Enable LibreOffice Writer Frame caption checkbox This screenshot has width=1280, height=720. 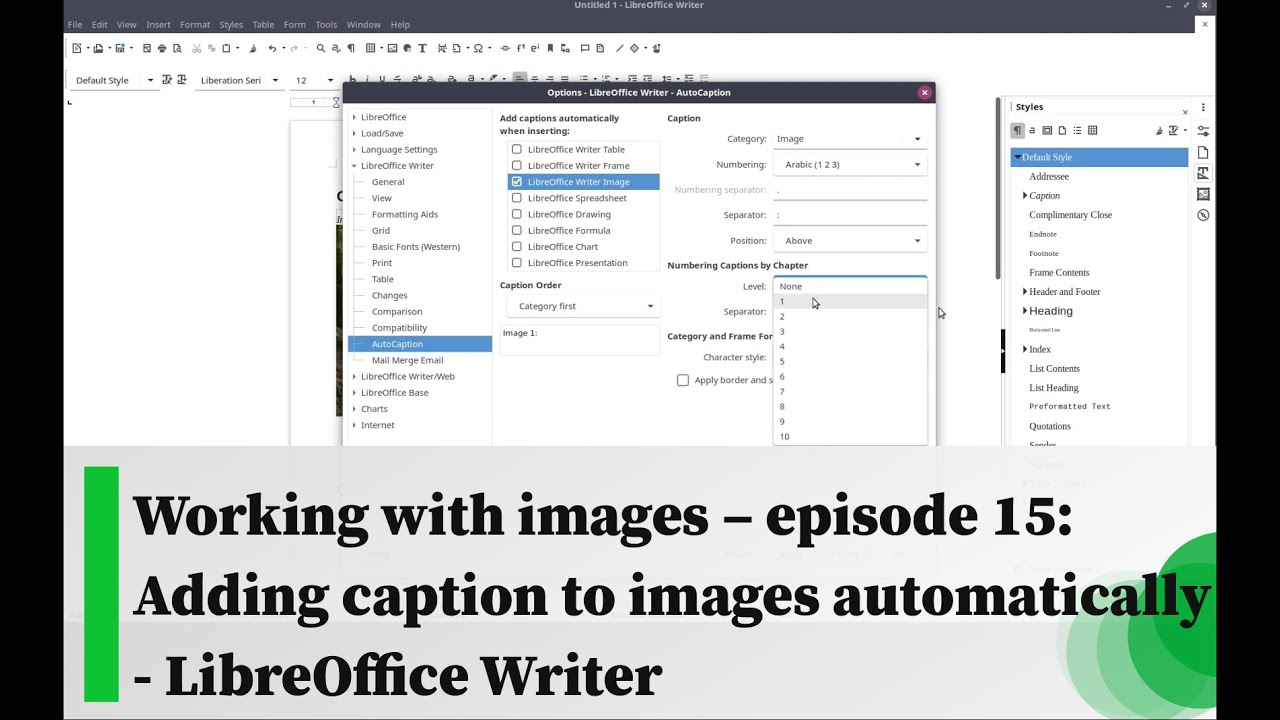[x=517, y=165]
